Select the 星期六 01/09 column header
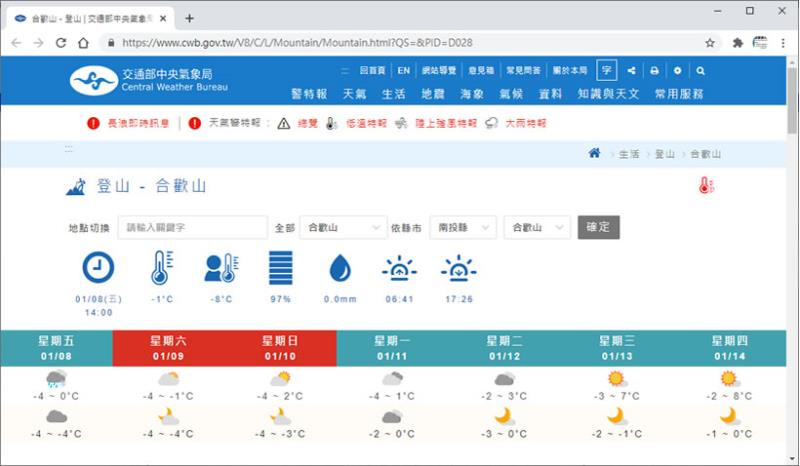This screenshot has height=466, width=800. click(x=168, y=348)
